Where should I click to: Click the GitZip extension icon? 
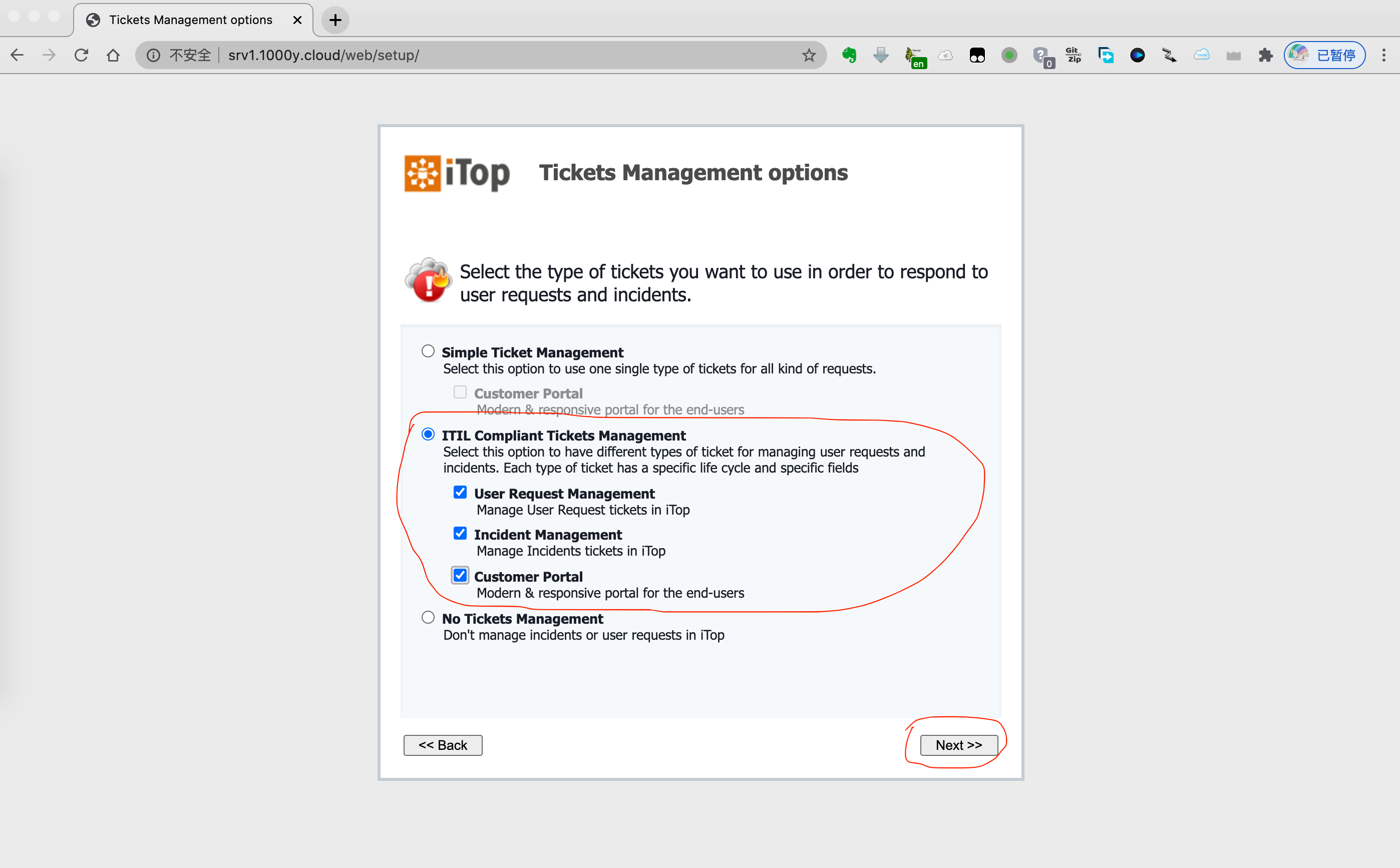(x=1073, y=55)
